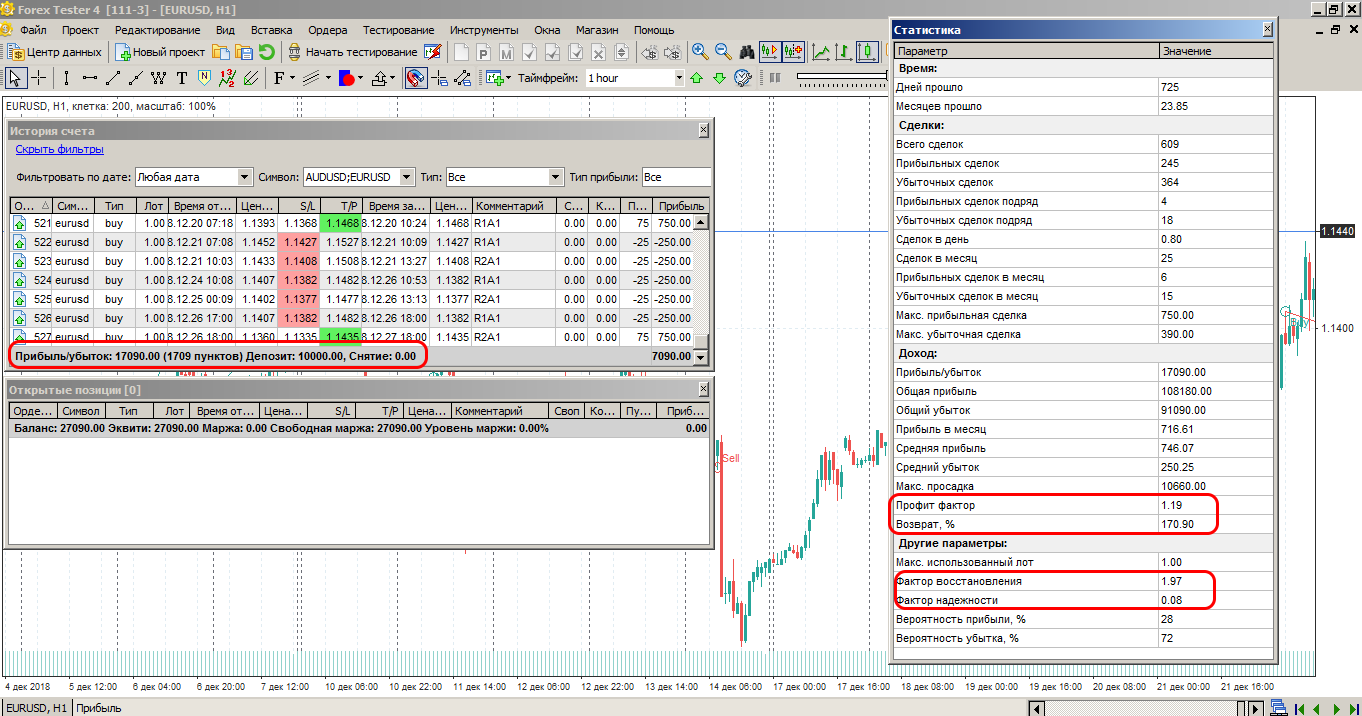Expand the Fibonacci tools dropdown arrow
The image size is (1362, 716).
tap(292, 77)
